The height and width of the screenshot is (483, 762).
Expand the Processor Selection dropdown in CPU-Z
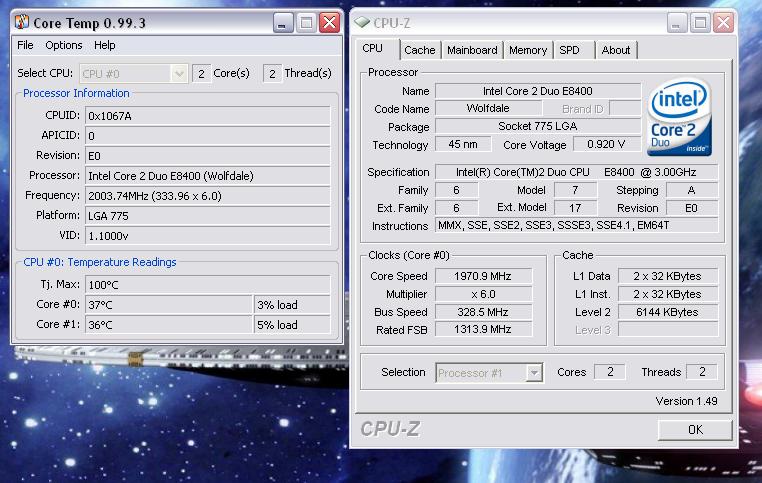pos(534,373)
